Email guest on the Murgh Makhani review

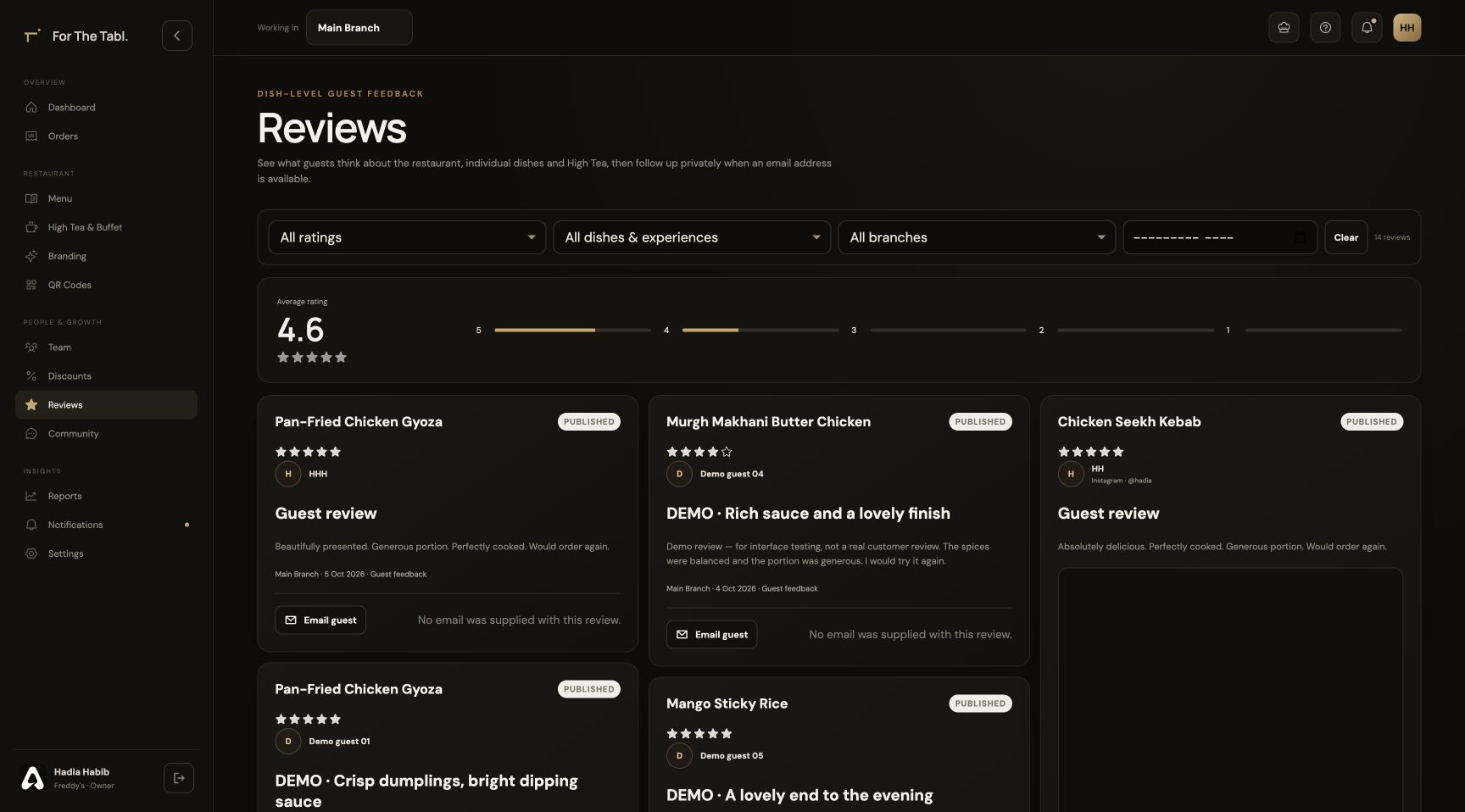(711, 635)
